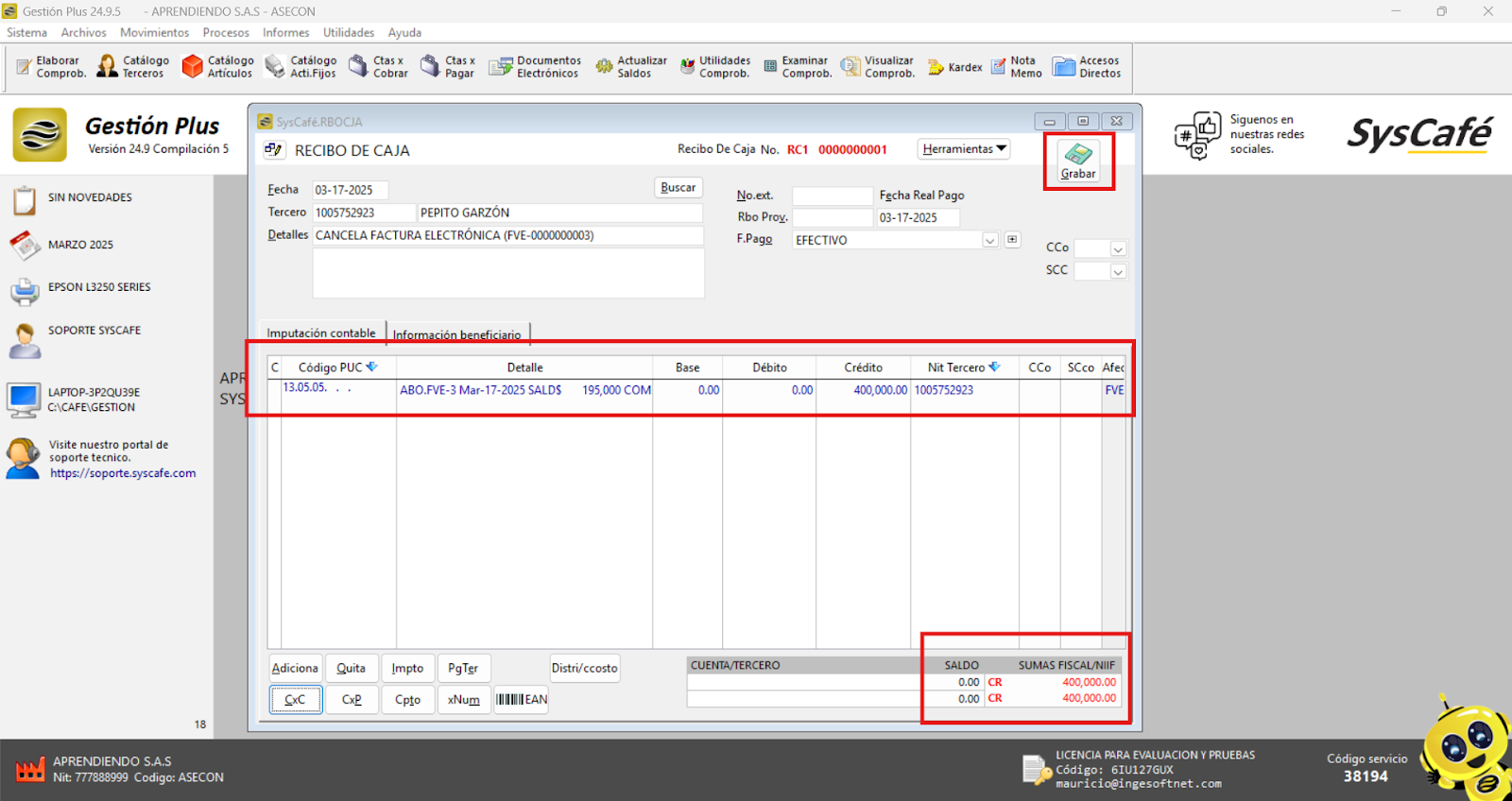The height and width of the screenshot is (801, 1512).
Task: Click the Detalles text field
Action: (507, 236)
